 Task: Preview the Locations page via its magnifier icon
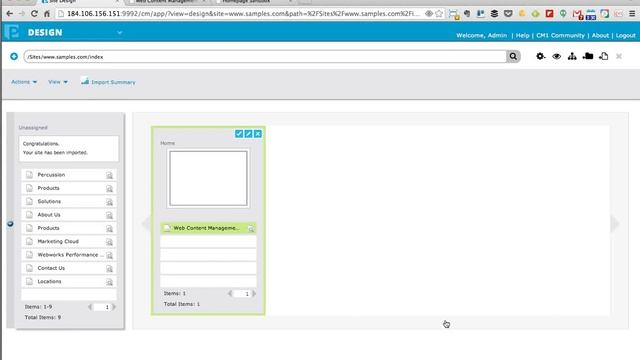point(109,282)
